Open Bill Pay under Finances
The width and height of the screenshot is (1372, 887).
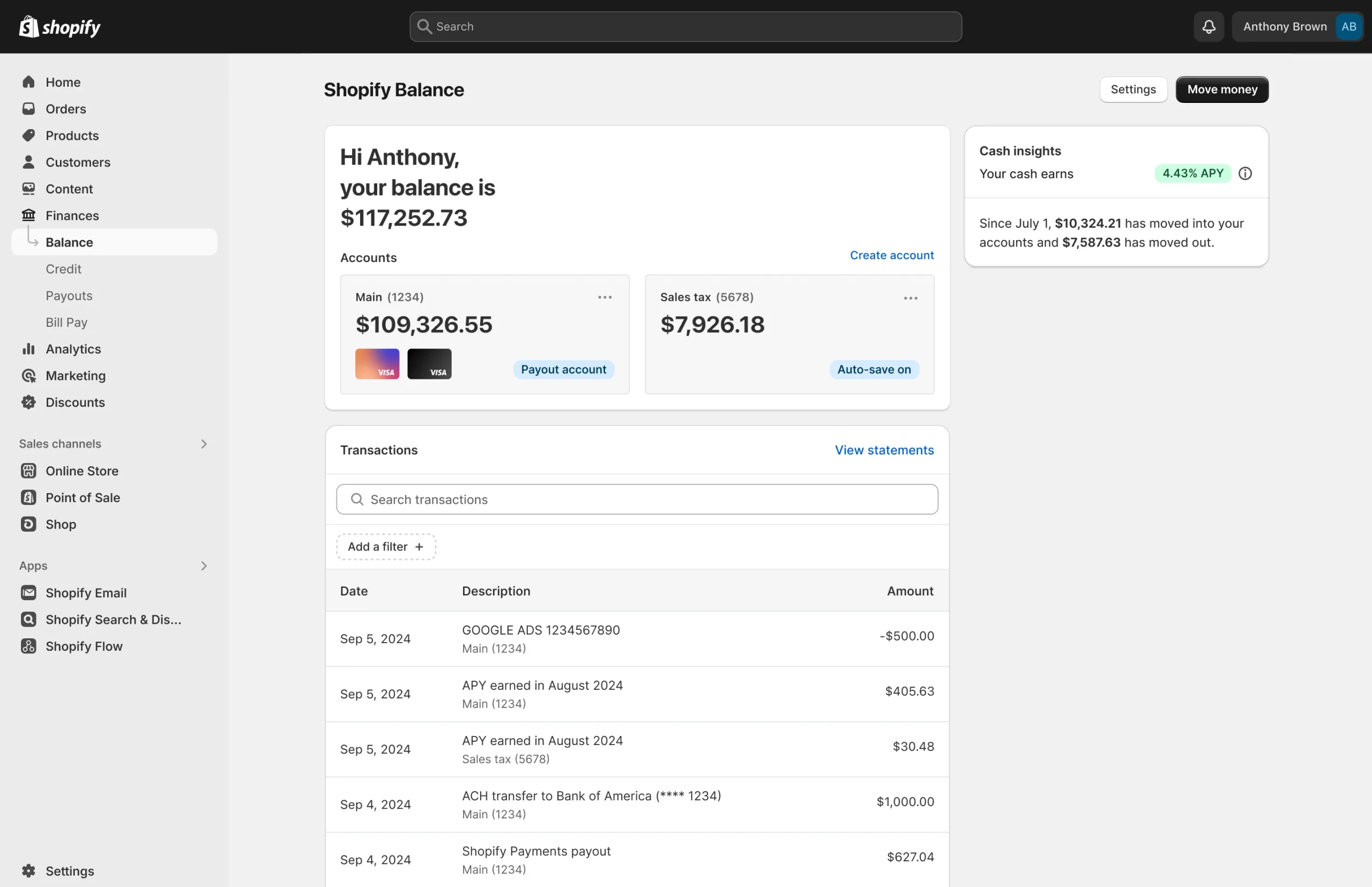[66, 322]
